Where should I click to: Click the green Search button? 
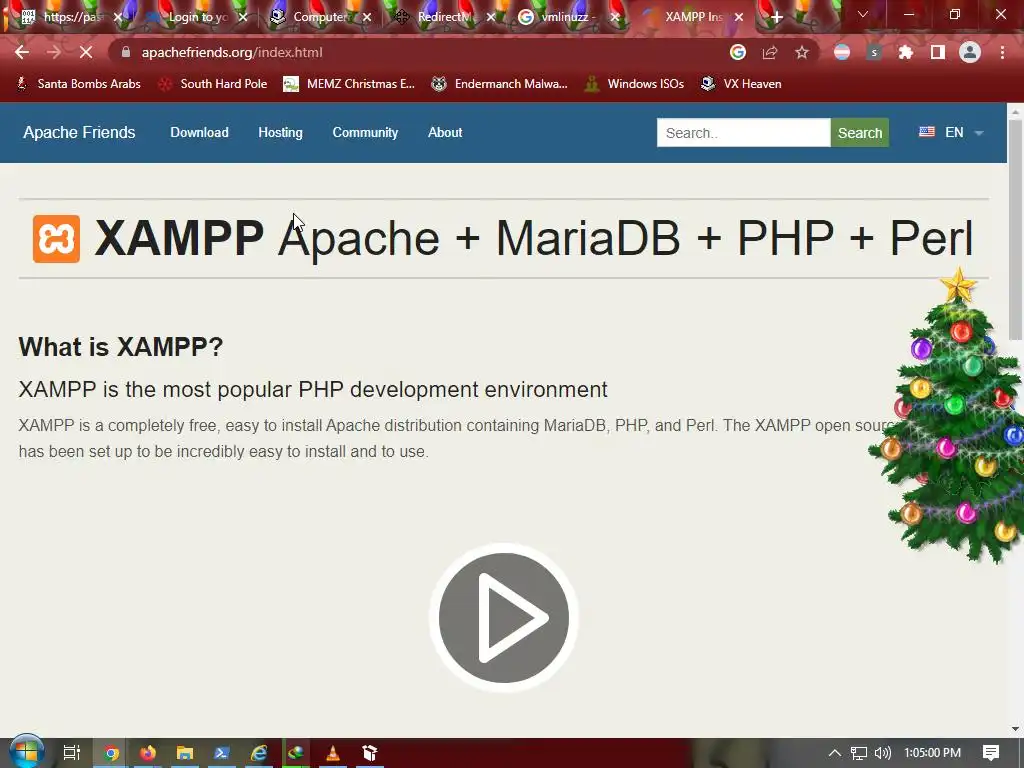coord(859,133)
